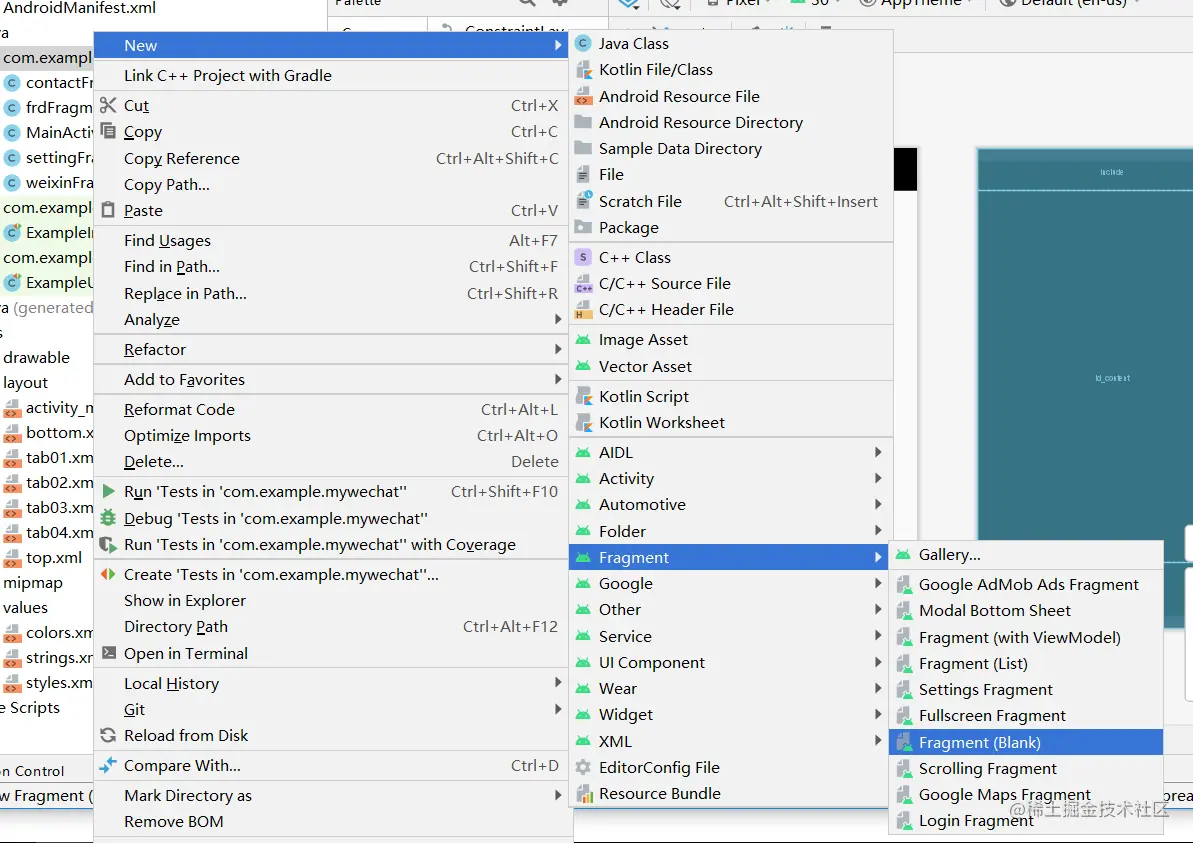Image resolution: width=1193 pixels, height=843 pixels.
Task: Choose Copy Reference menu entry
Action: pos(331,158)
